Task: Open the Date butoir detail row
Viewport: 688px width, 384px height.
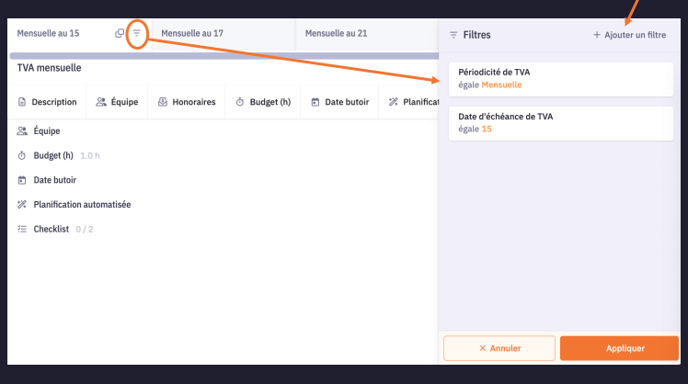Action: point(47,180)
